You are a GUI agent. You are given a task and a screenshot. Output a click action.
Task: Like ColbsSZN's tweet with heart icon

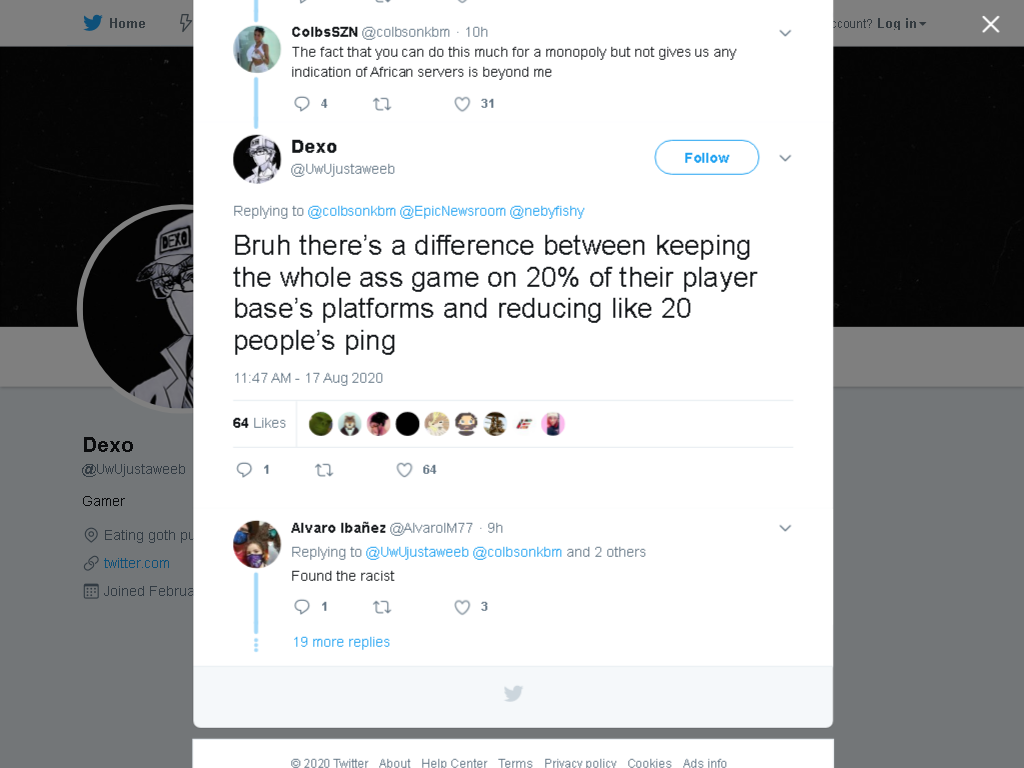[x=462, y=104]
